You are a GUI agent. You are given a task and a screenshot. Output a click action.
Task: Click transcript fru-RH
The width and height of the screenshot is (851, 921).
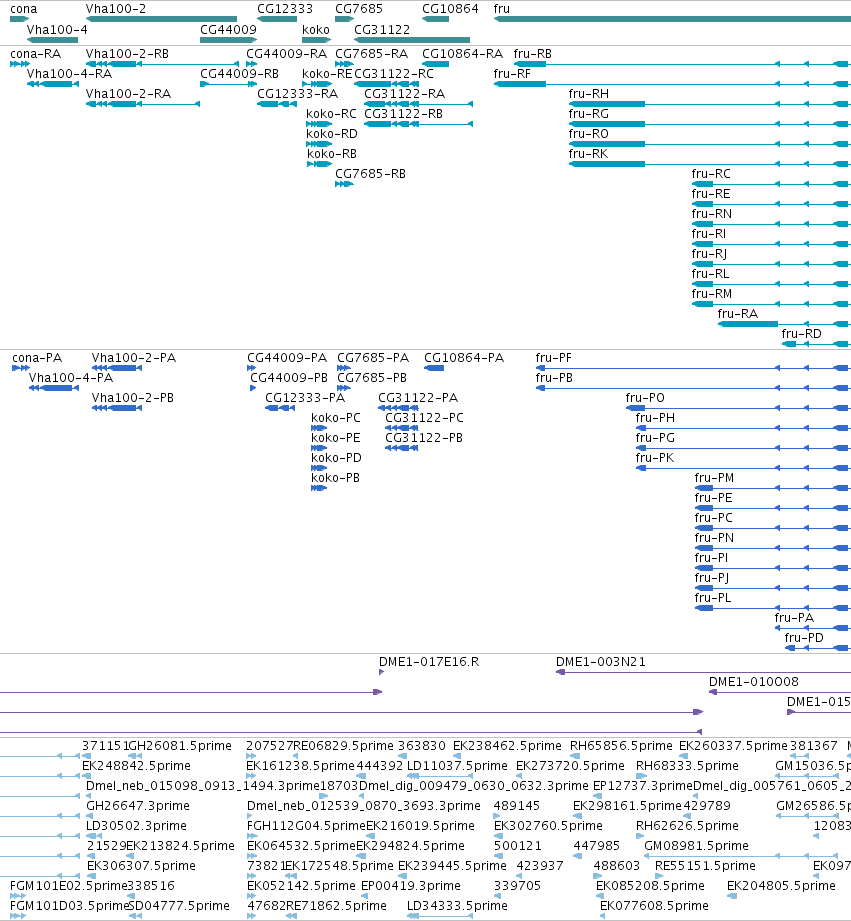(588, 94)
